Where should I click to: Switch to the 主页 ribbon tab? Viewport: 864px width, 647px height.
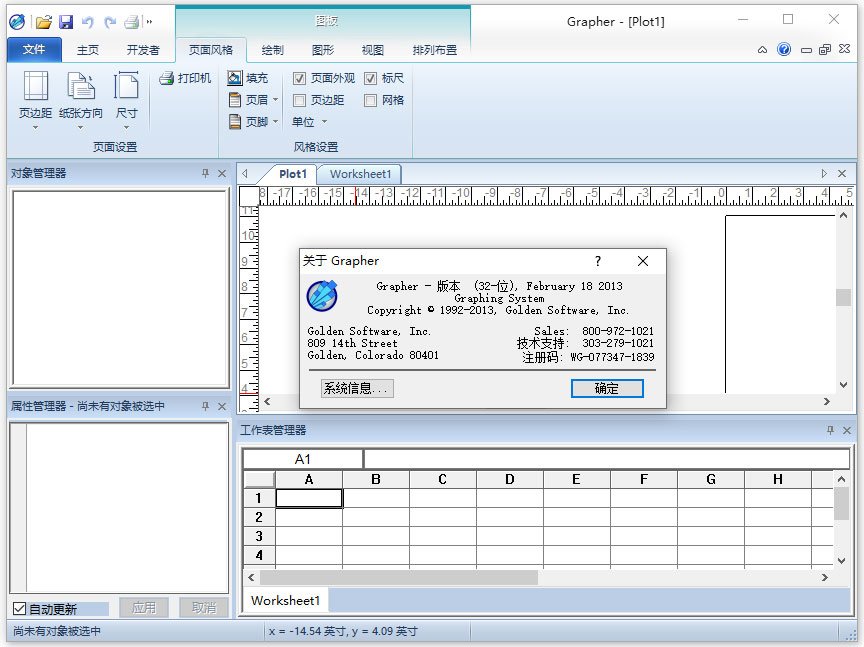click(x=88, y=50)
